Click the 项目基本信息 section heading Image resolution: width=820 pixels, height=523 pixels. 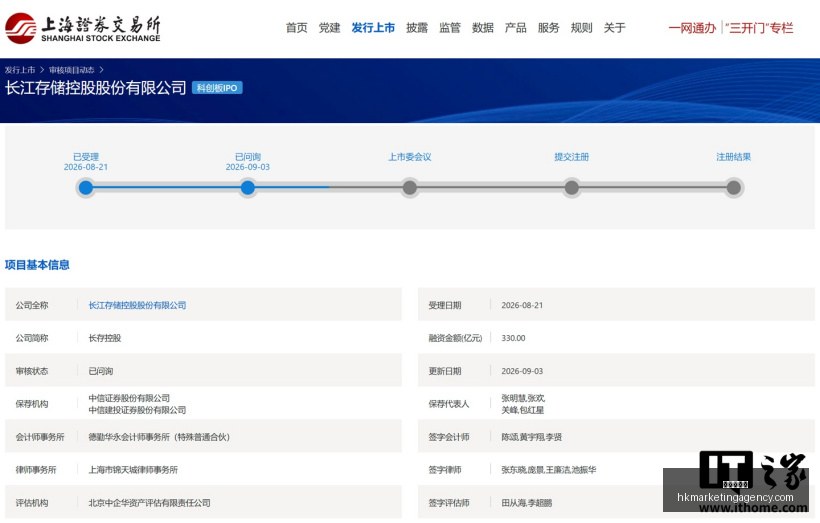point(37,265)
